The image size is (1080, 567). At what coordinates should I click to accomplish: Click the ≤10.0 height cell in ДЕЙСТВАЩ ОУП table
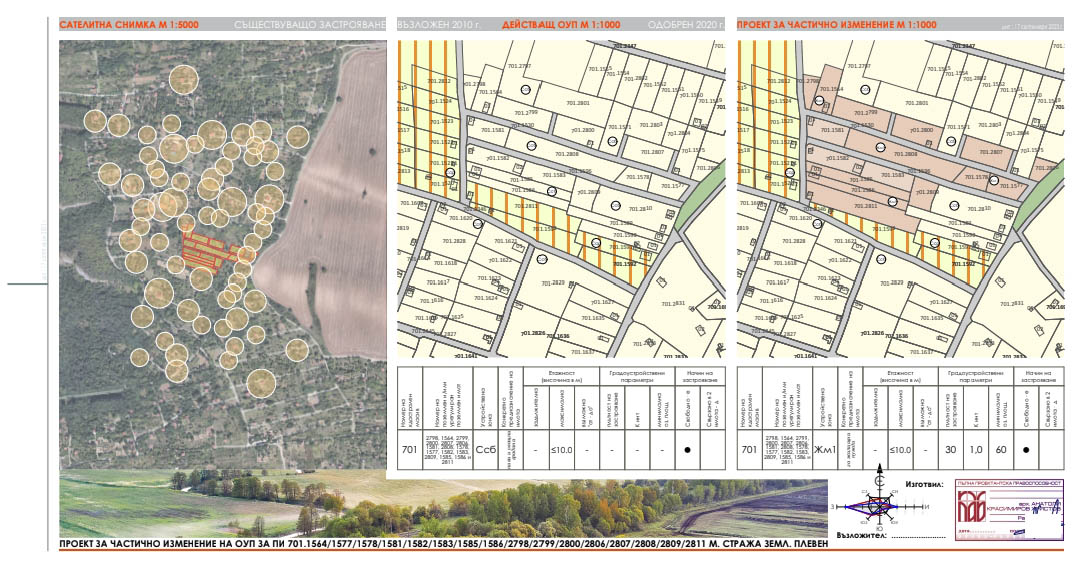(561, 450)
